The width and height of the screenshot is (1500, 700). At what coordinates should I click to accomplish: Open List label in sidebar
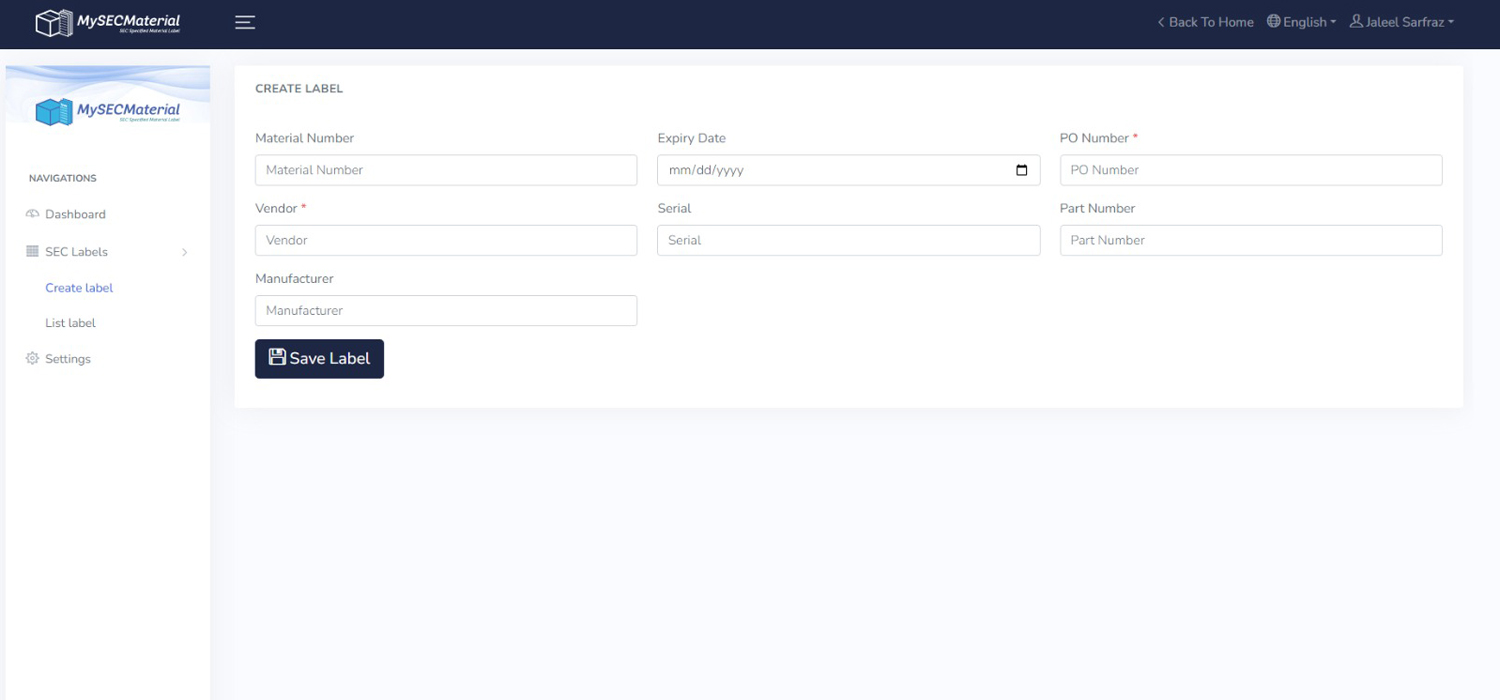point(70,323)
